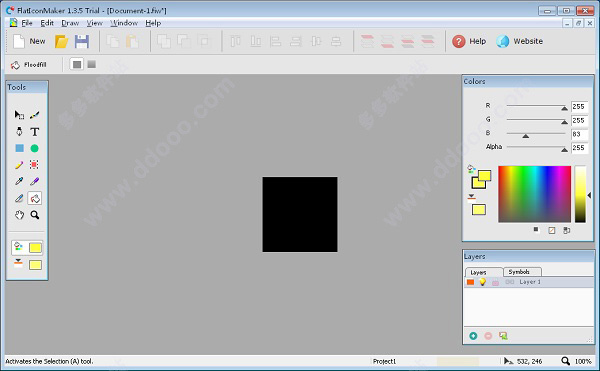Switch to the Symbols tab
The image size is (600, 371).
click(522, 272)
